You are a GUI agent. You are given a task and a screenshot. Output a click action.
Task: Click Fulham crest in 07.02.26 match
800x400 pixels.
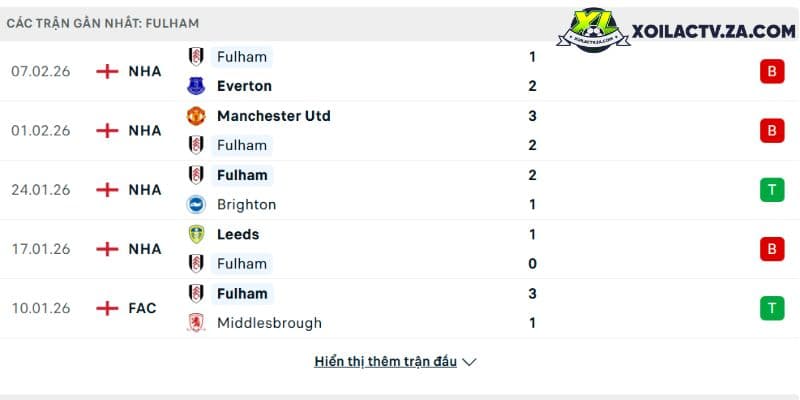(x=196, y=57)
